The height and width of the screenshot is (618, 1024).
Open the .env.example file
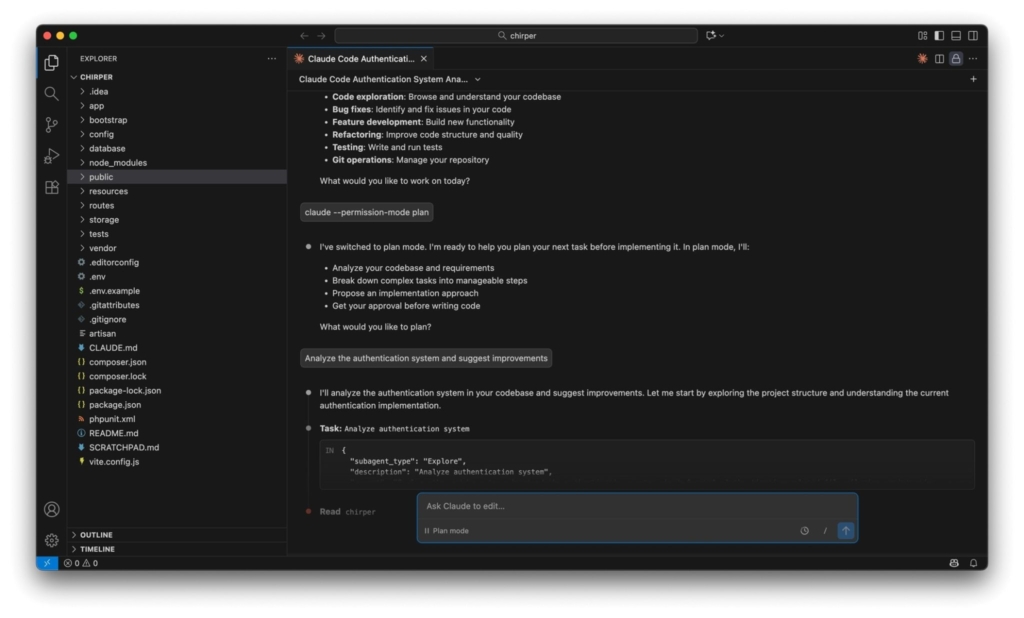177,291
